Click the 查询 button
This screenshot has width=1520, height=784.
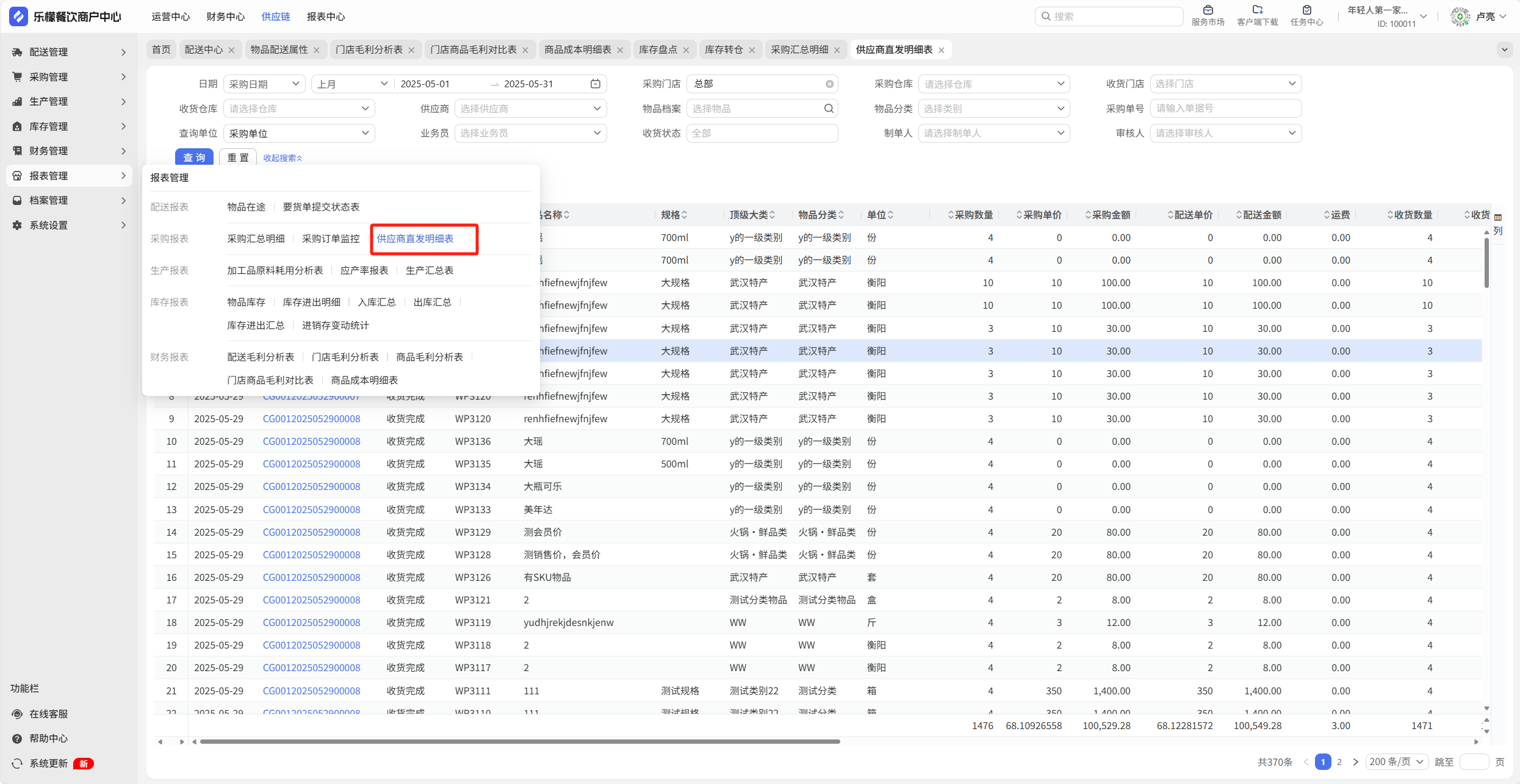(194, 157)
